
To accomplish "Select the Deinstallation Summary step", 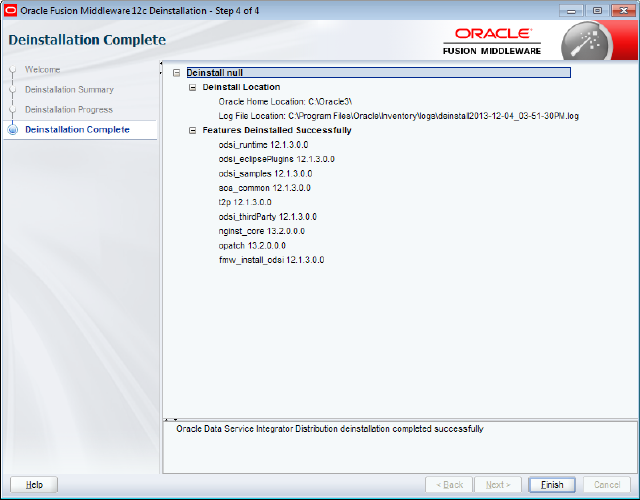I will 69,90.
